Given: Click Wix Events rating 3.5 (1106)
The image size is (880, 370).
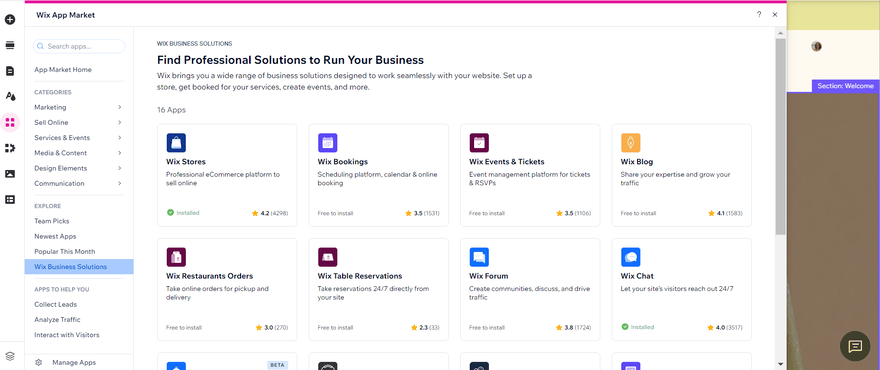Looking at the screenshot, I should click(574, 213).
